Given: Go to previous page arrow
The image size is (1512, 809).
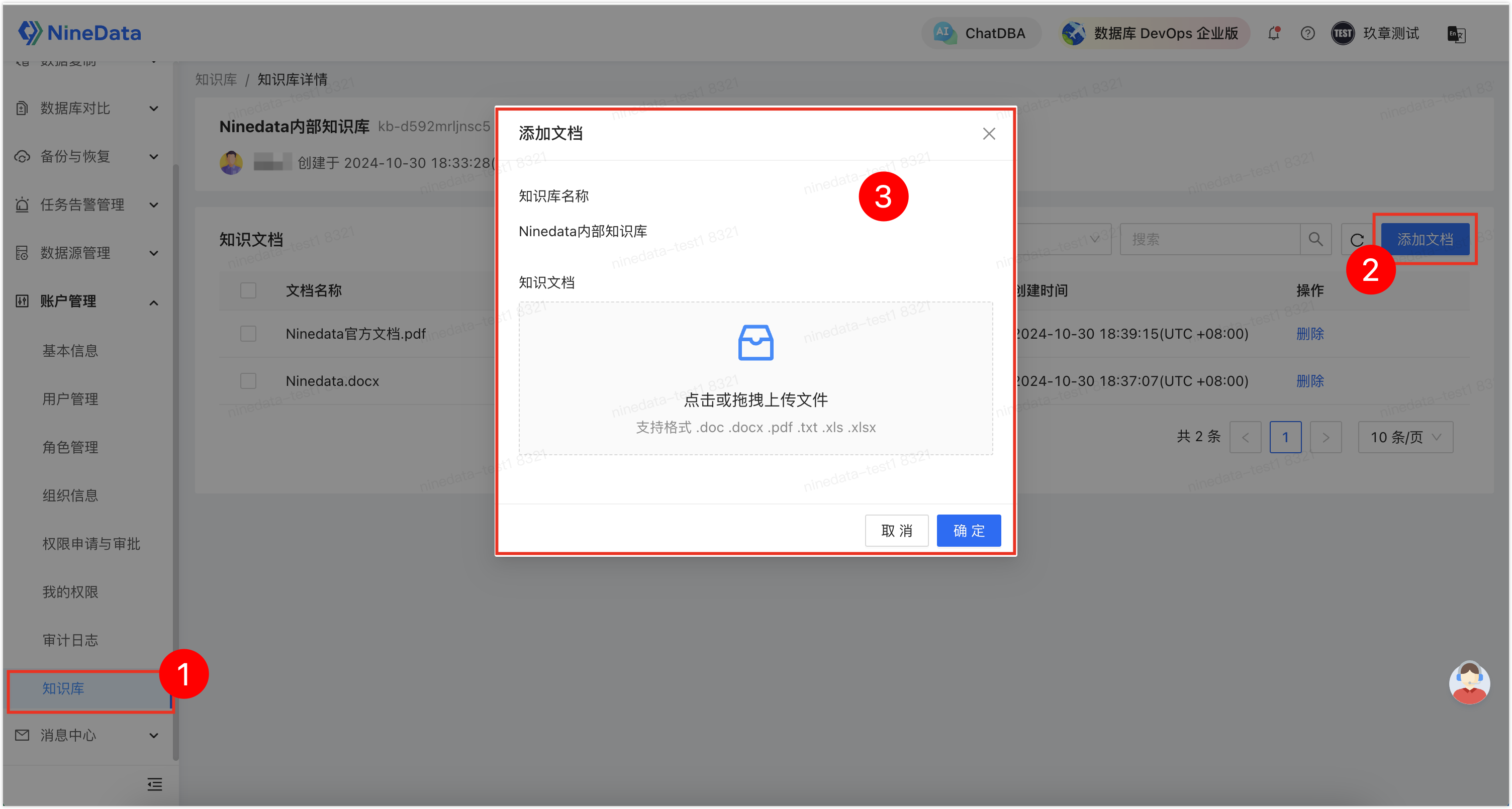Looking at the screenshot, I should 1245,437.
